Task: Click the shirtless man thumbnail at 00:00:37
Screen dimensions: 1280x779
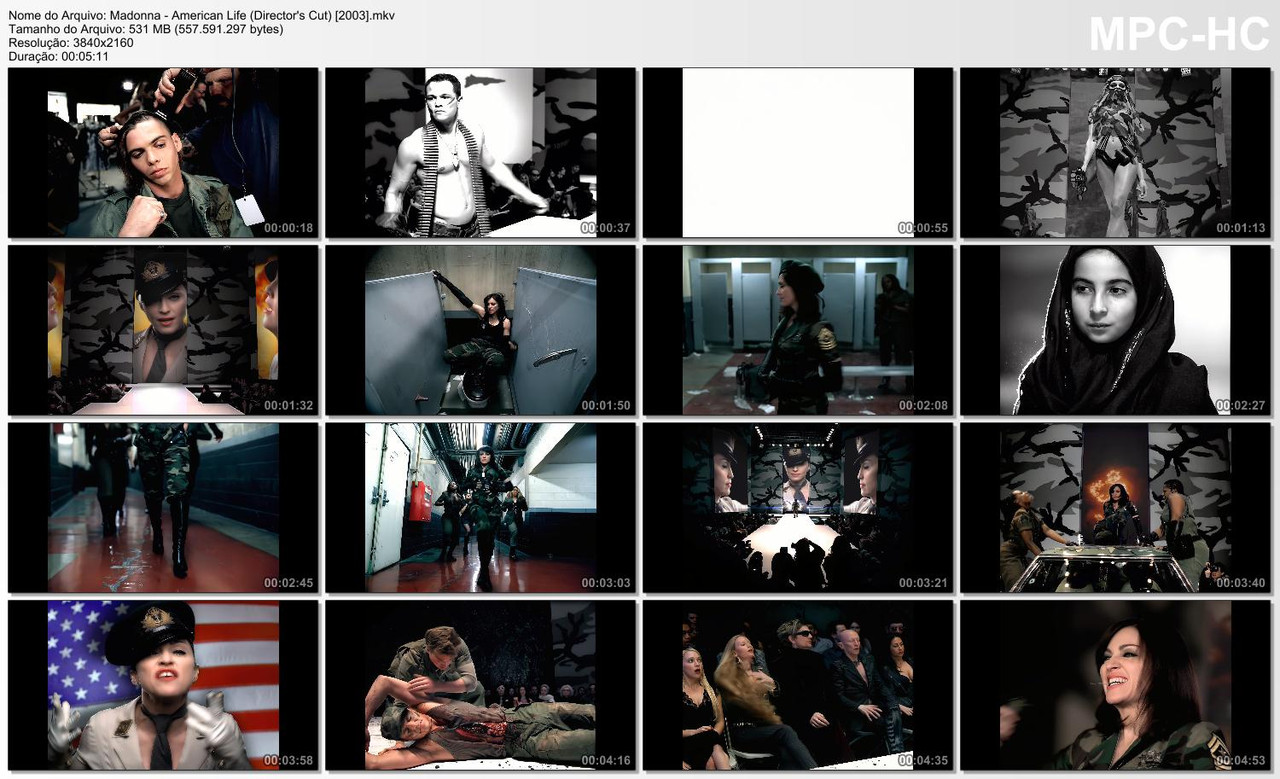Action: click(x=479, y=152)
